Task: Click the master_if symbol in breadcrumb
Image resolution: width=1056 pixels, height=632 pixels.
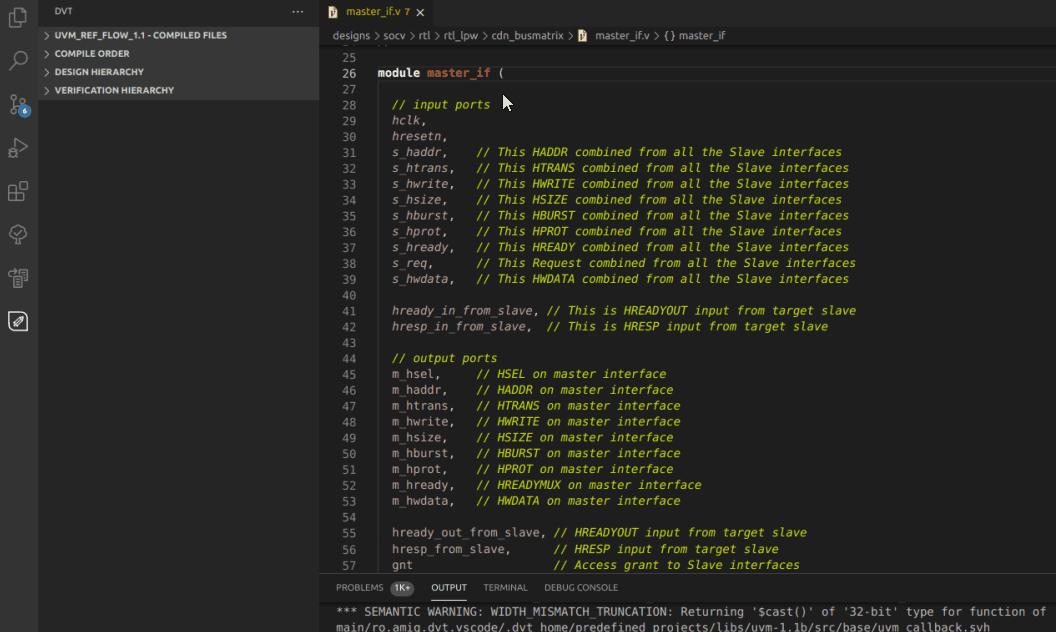Action: 701,35
